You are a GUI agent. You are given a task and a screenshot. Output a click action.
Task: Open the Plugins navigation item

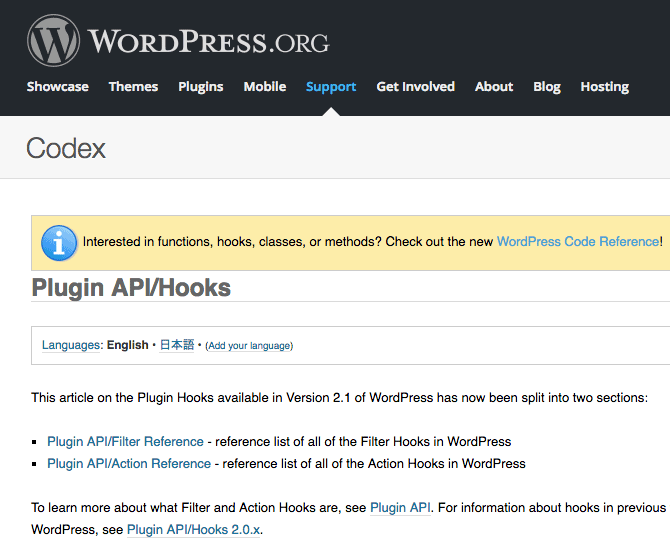tap(201, 87)
